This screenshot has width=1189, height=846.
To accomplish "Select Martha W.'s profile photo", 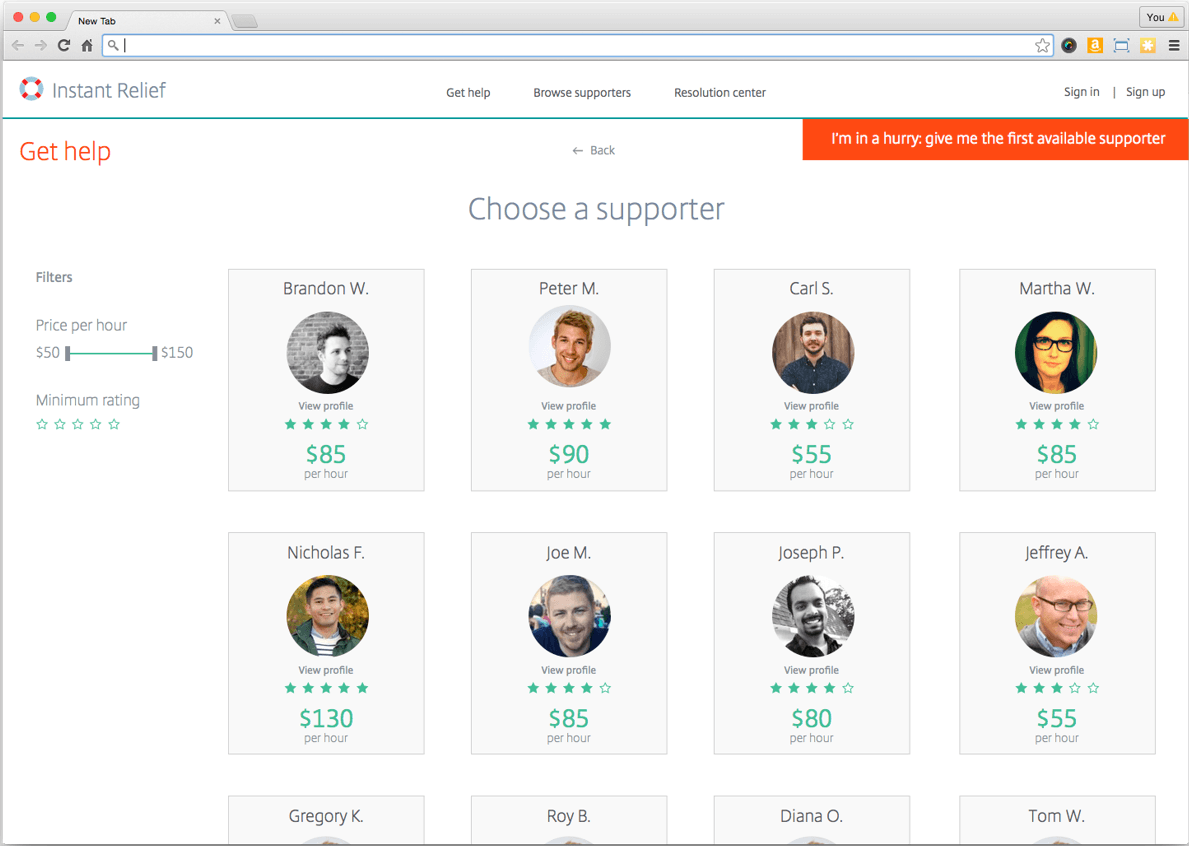I will coord(1056,352).
